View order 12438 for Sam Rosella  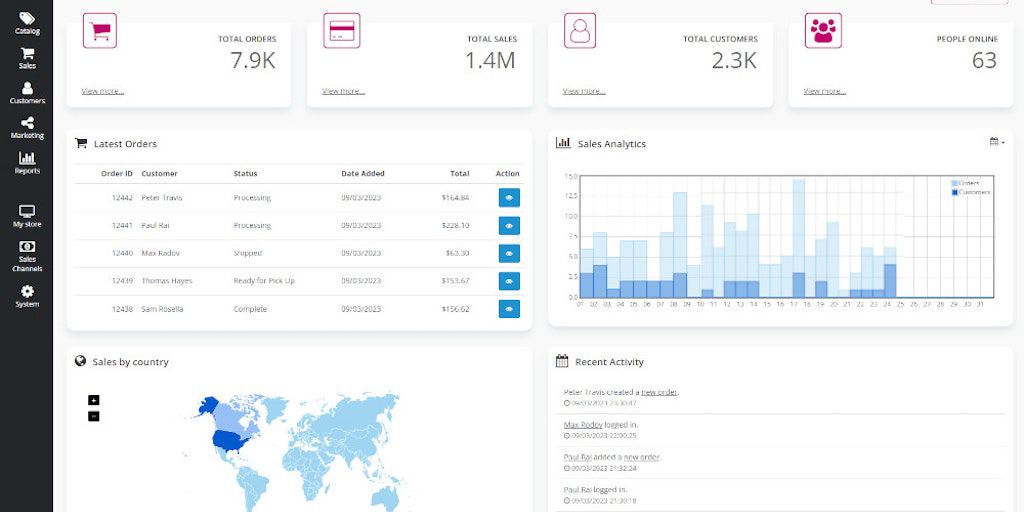coord(509,309)
